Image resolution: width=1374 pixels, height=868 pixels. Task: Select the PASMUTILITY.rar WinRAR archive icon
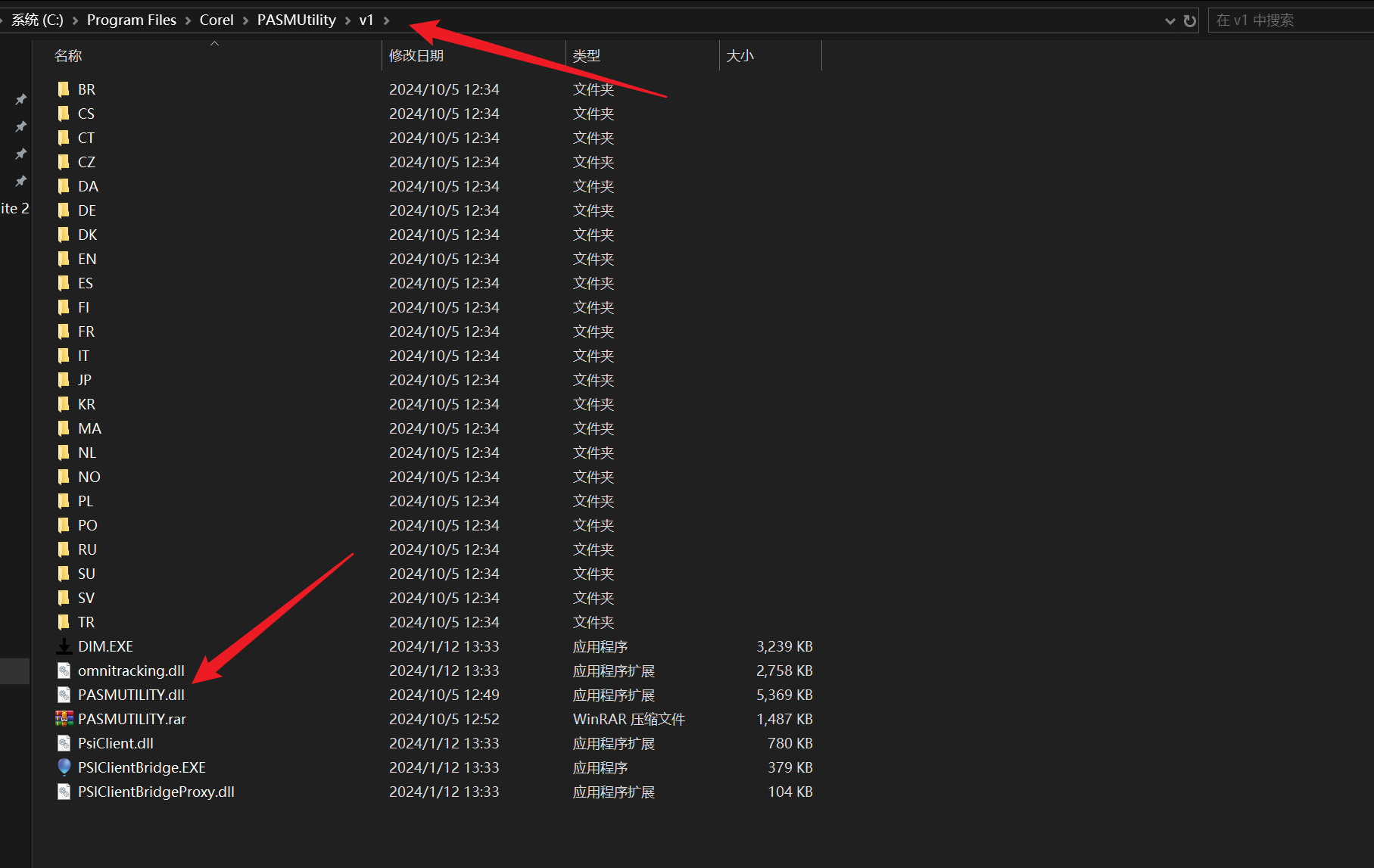pyautogui.click(x=64, y=719)
